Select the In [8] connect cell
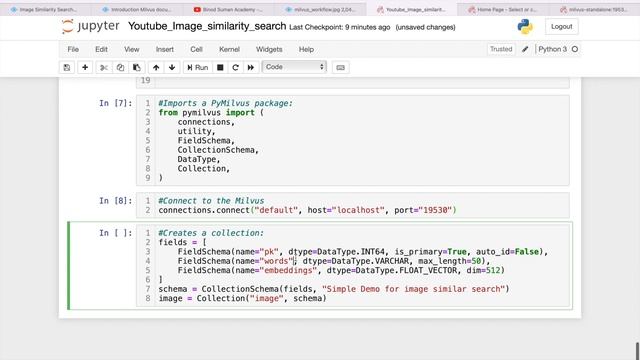 click(x=353, y=205)
